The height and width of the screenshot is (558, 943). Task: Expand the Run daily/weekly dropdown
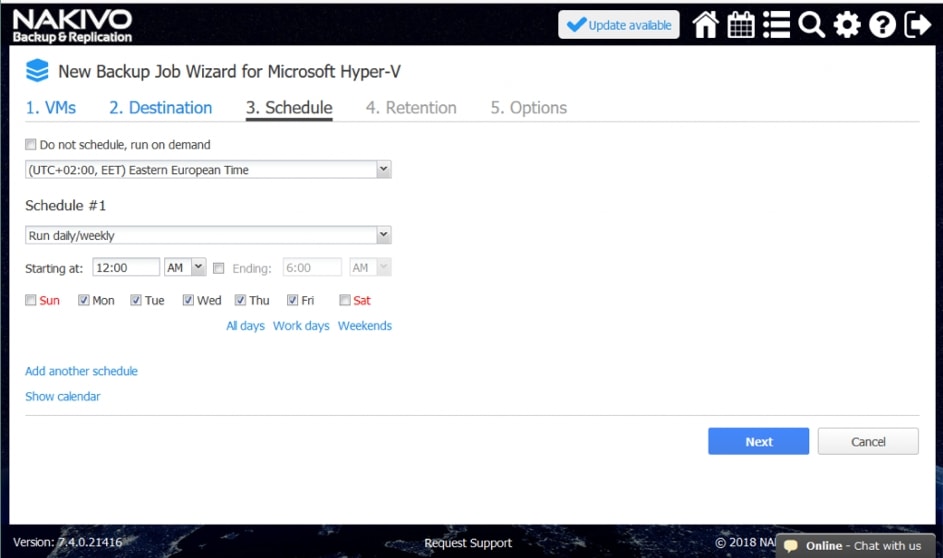(208, 236)
